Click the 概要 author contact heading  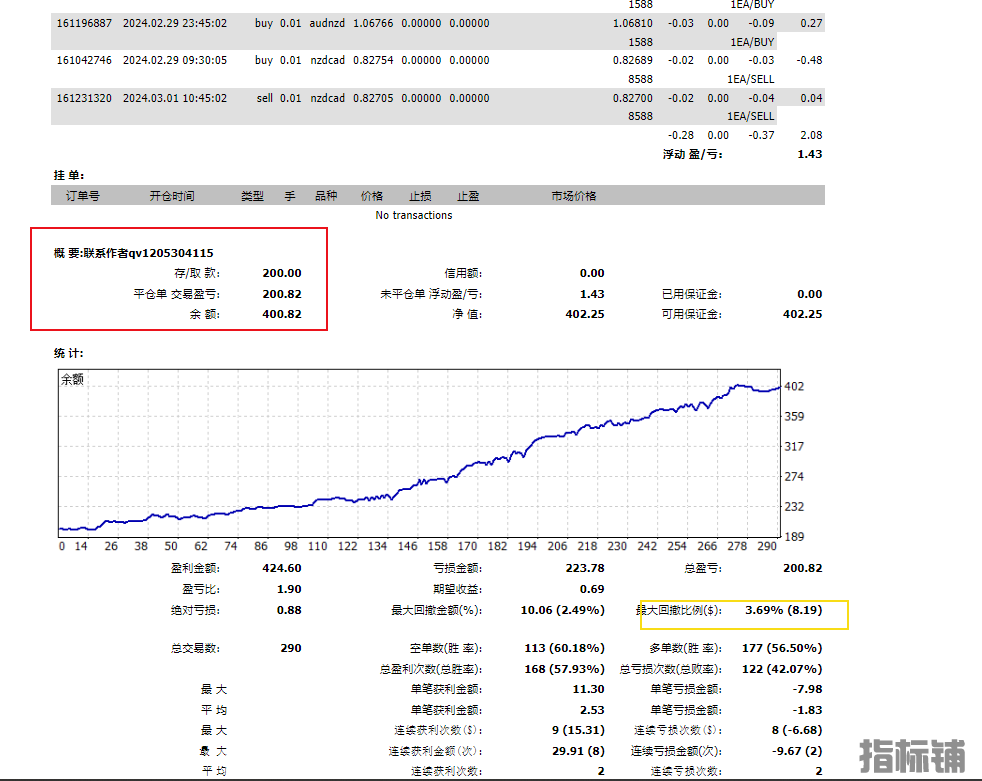(133, 253)
